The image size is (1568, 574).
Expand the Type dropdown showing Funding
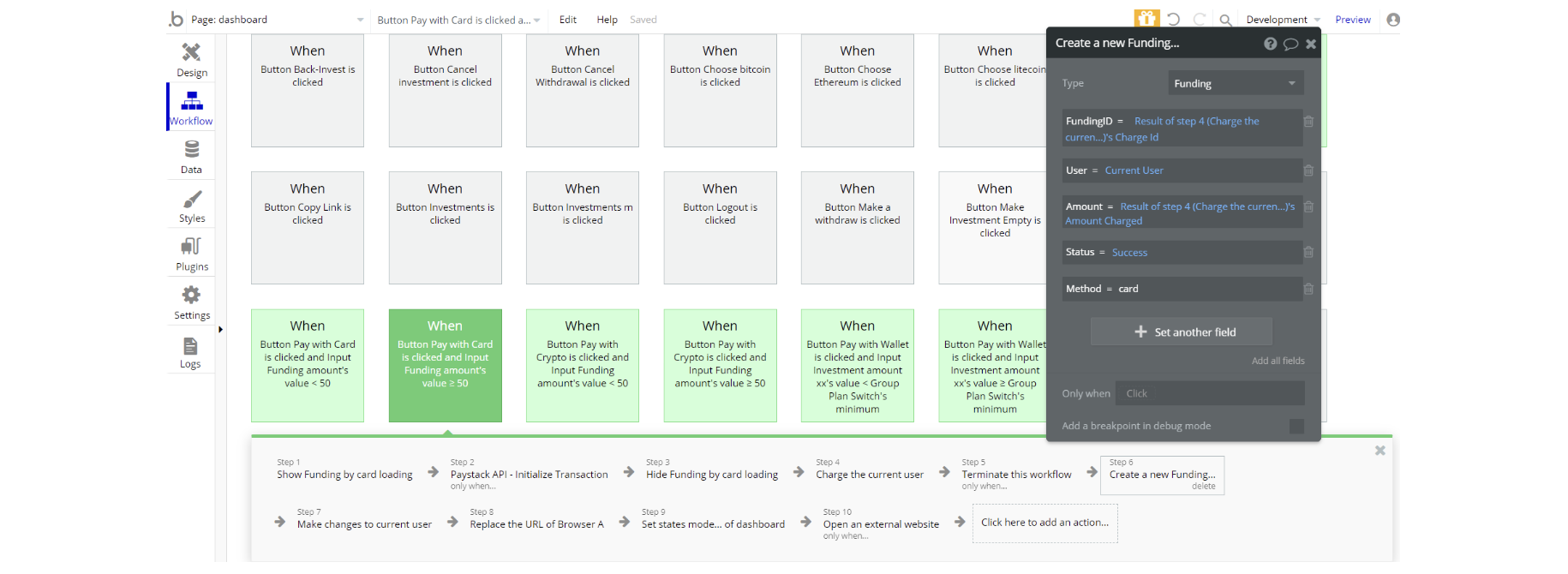tap(1236, 83)
